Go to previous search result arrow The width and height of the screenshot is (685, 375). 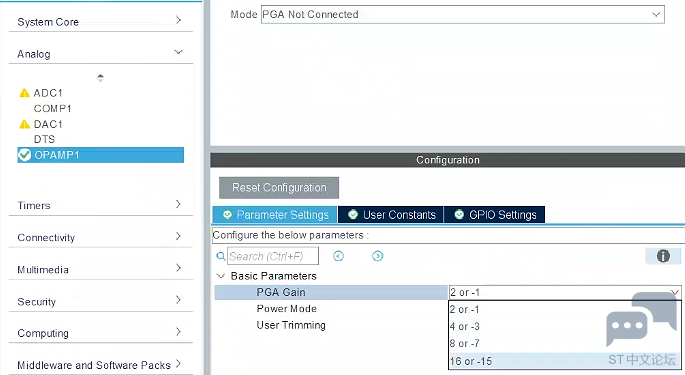coord(339,256)
